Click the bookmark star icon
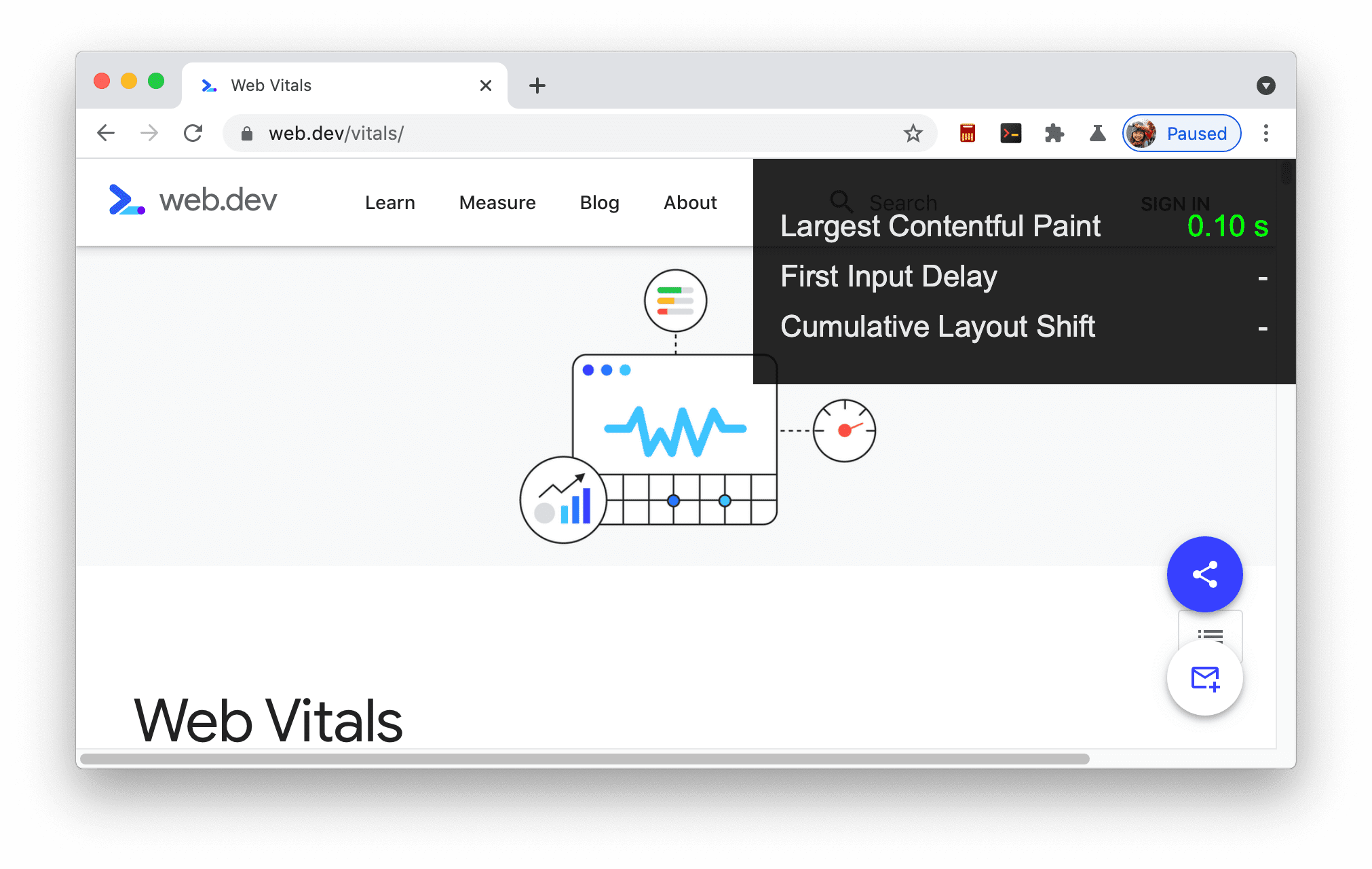This screenshot has height=869, width=1372. (x=913, y=134)
